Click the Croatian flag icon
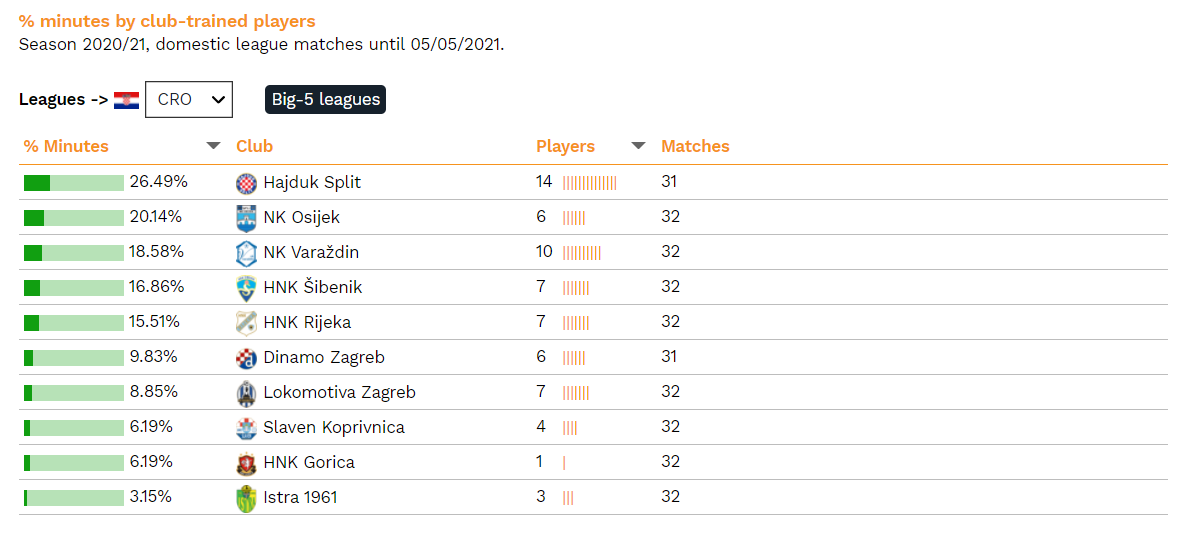Screen dimensions: 1190x537 pos(126,100)
